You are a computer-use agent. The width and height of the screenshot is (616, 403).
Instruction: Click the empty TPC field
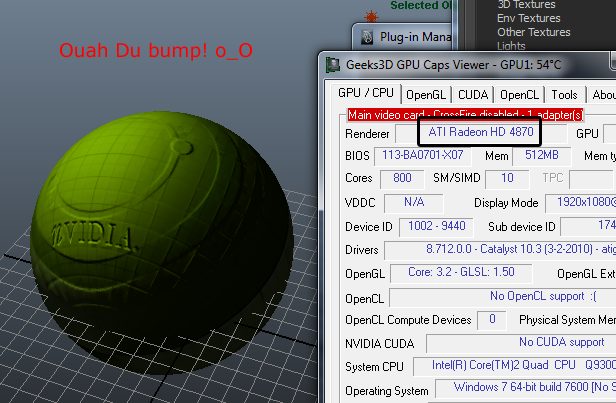(592, 180)
